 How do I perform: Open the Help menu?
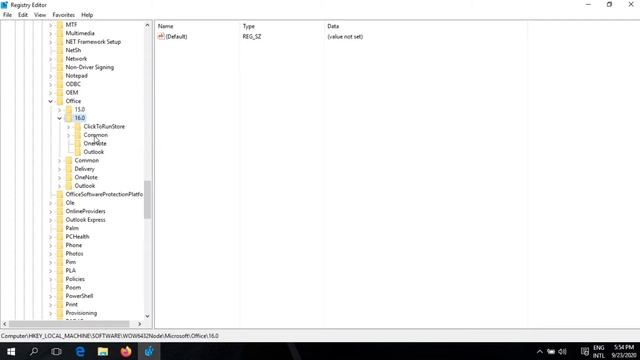coord(87,15)
